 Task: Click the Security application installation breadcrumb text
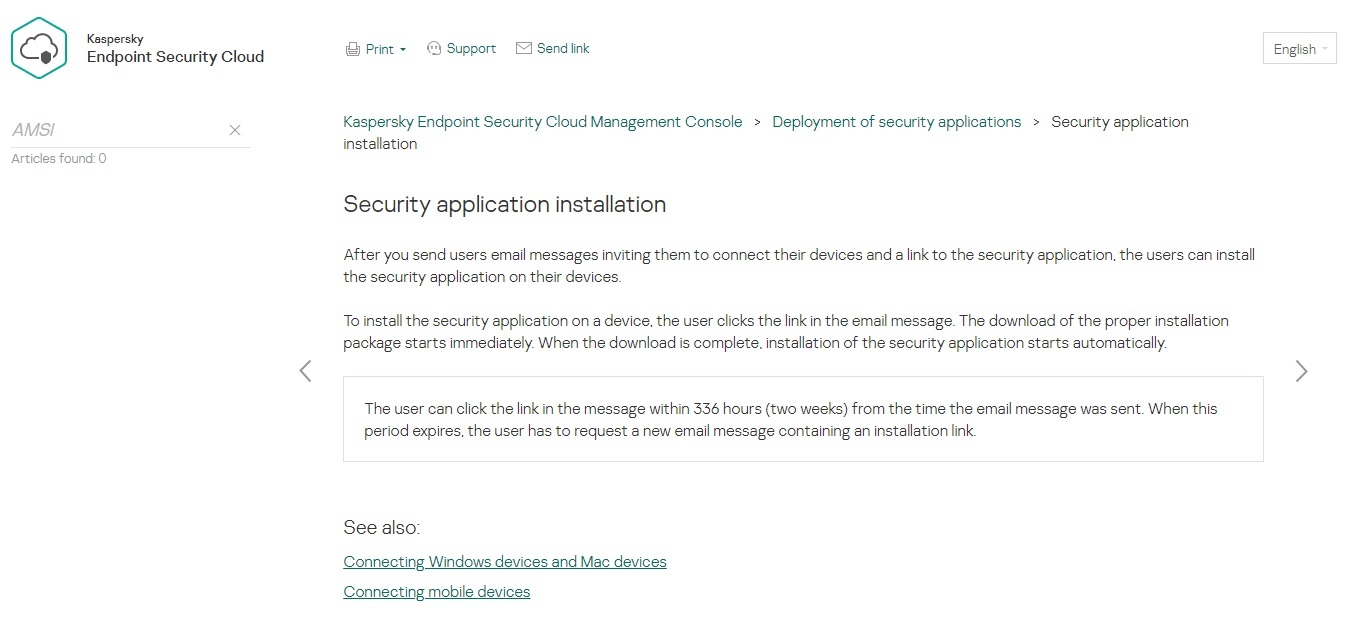click(x=766, y=133)
